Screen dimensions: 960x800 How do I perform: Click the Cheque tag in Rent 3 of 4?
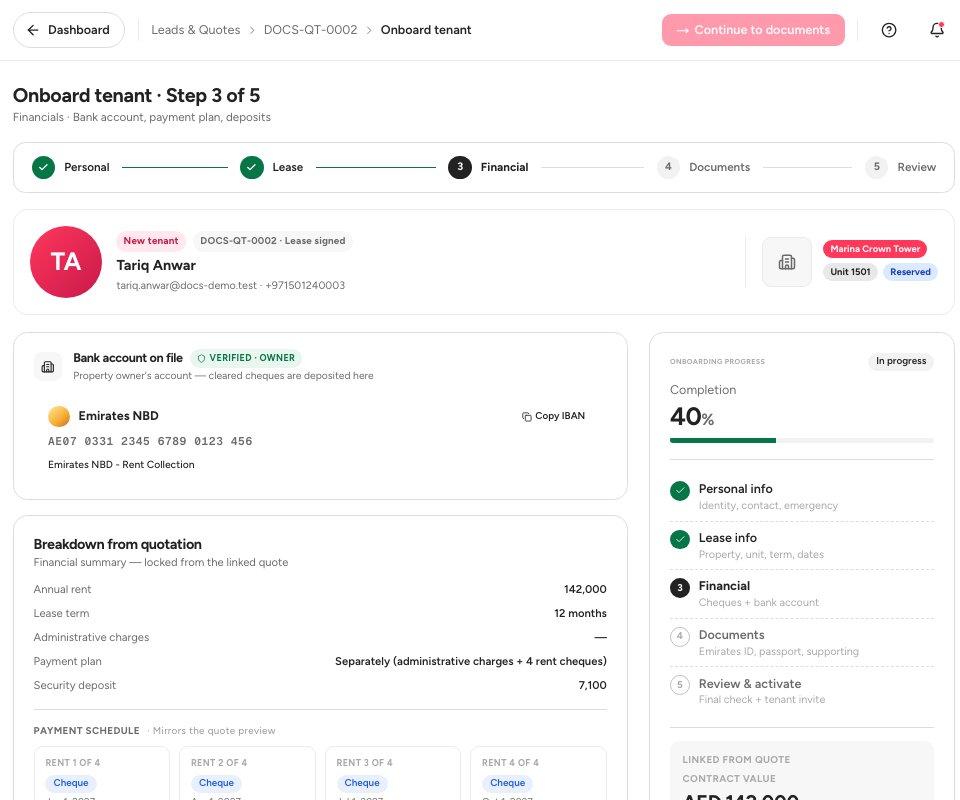tap(362, 783)
